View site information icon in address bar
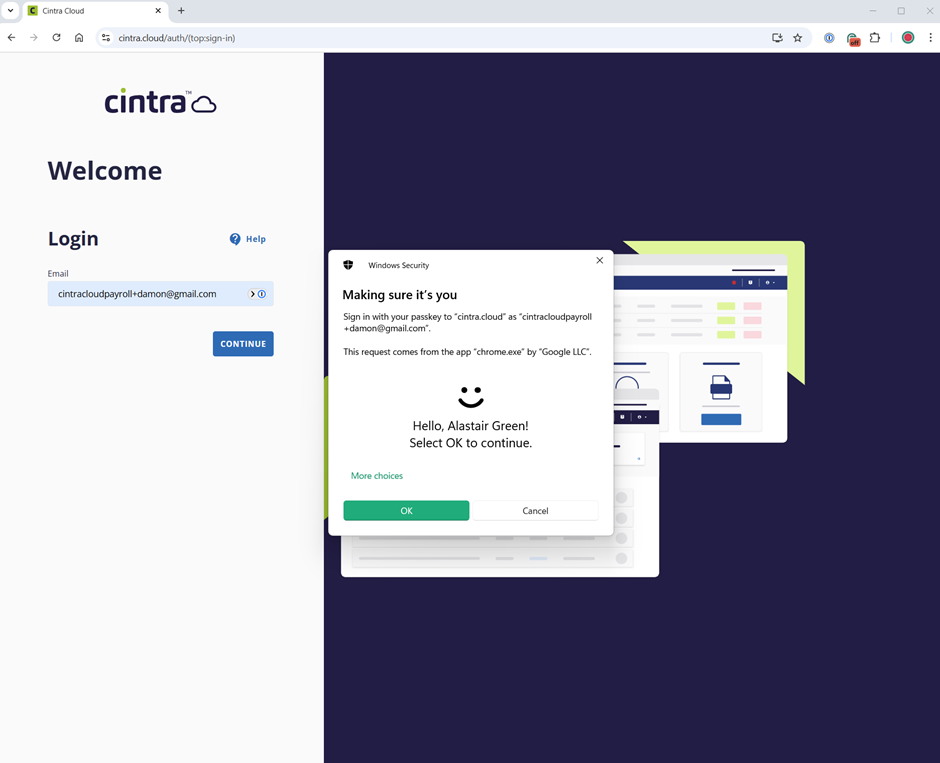The width and height of the screenshot is (940, 763). click(x=106, y=38)
